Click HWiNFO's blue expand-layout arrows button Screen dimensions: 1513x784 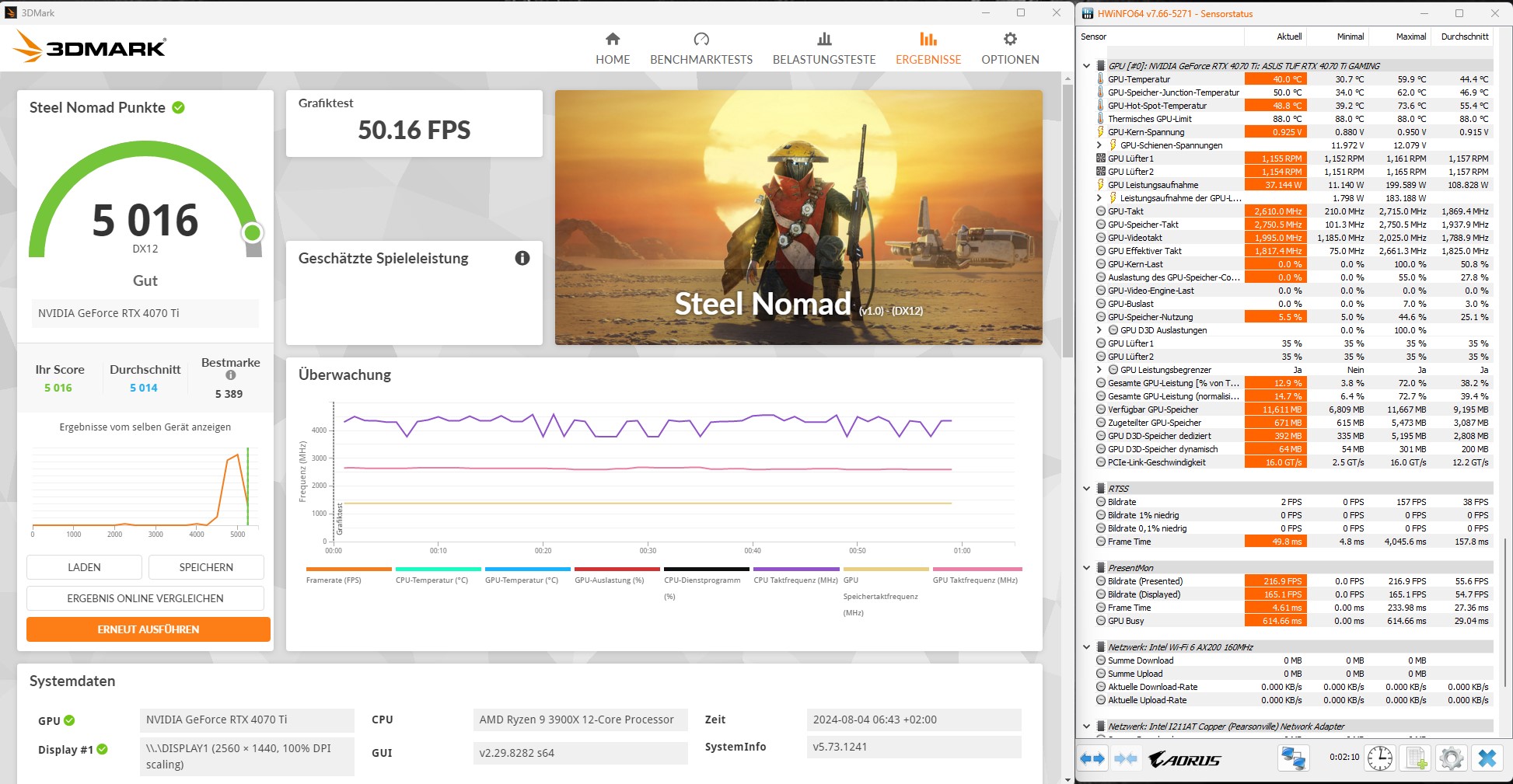(1093, 758)
